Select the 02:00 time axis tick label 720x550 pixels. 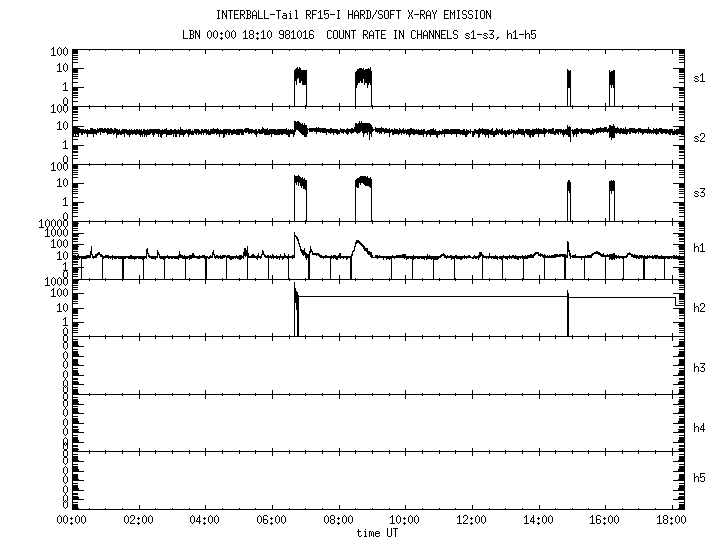tap(137, 520)
